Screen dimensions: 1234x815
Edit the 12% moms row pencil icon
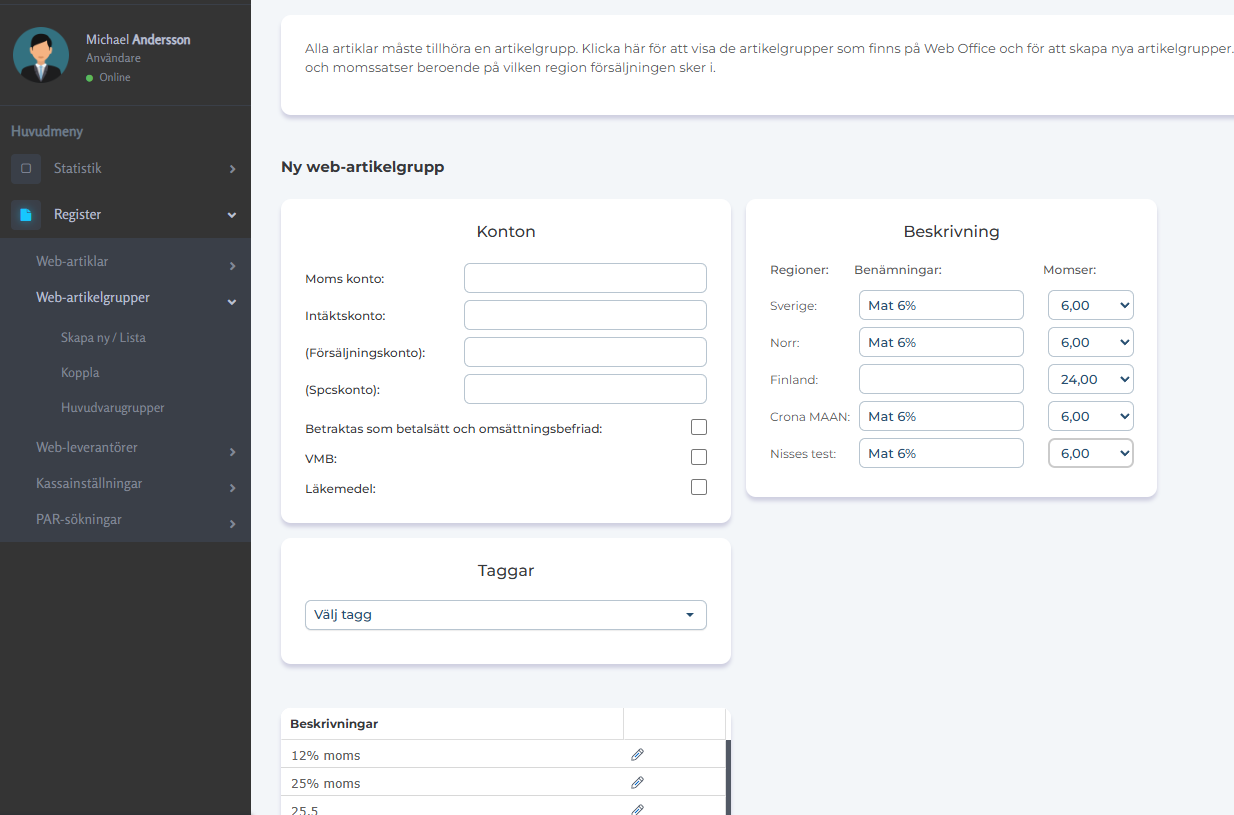(637, 755)
